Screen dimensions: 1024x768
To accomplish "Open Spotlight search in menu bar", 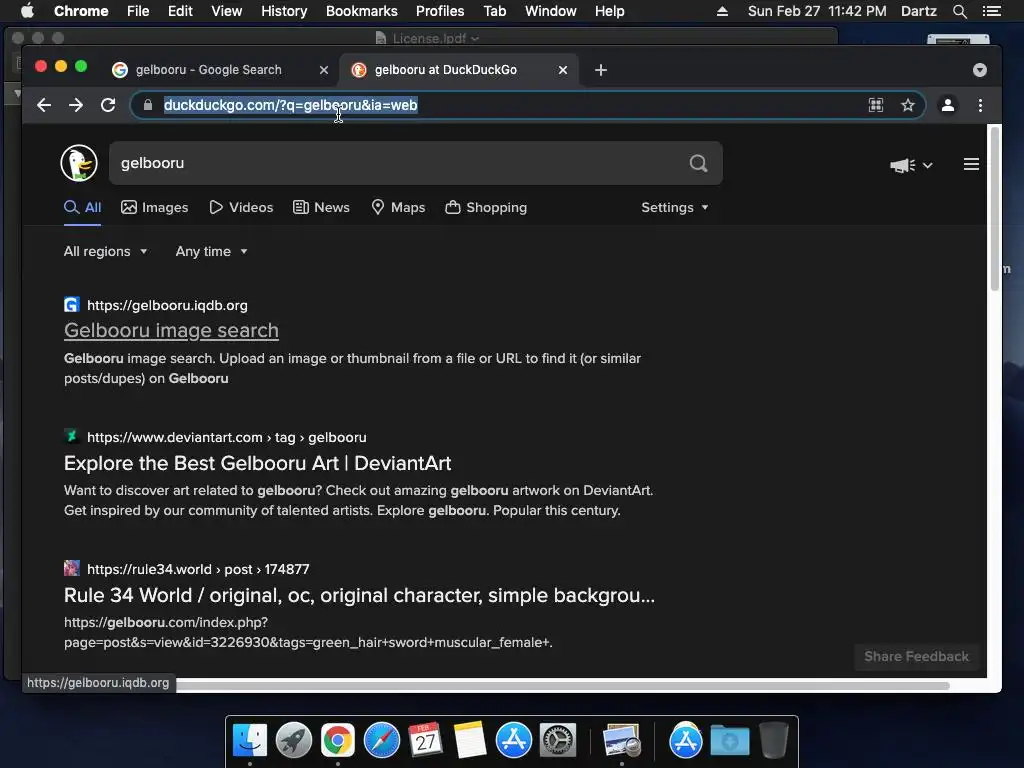I will click(x=959, y=11).
